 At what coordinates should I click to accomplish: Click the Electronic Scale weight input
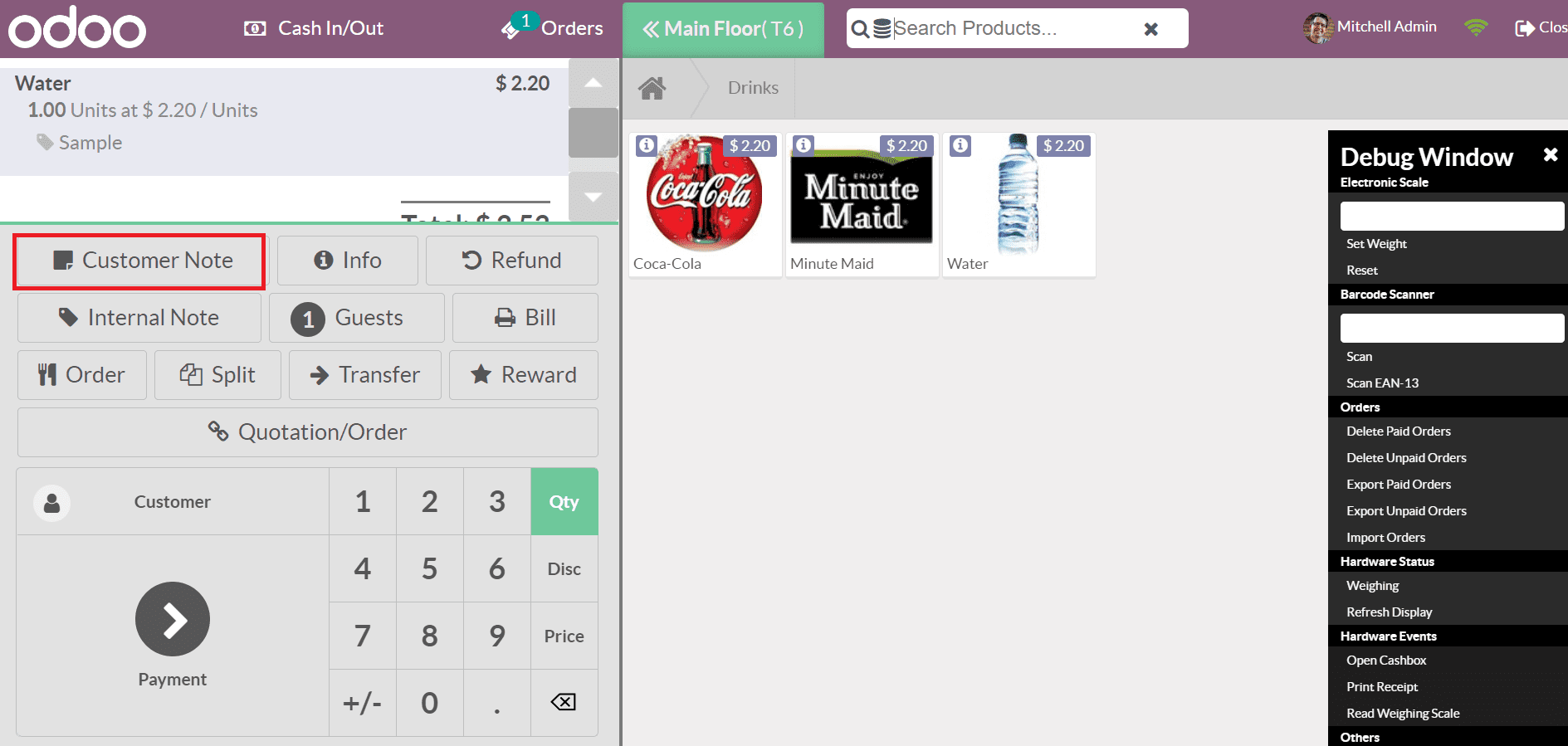tap(1452, 216)
